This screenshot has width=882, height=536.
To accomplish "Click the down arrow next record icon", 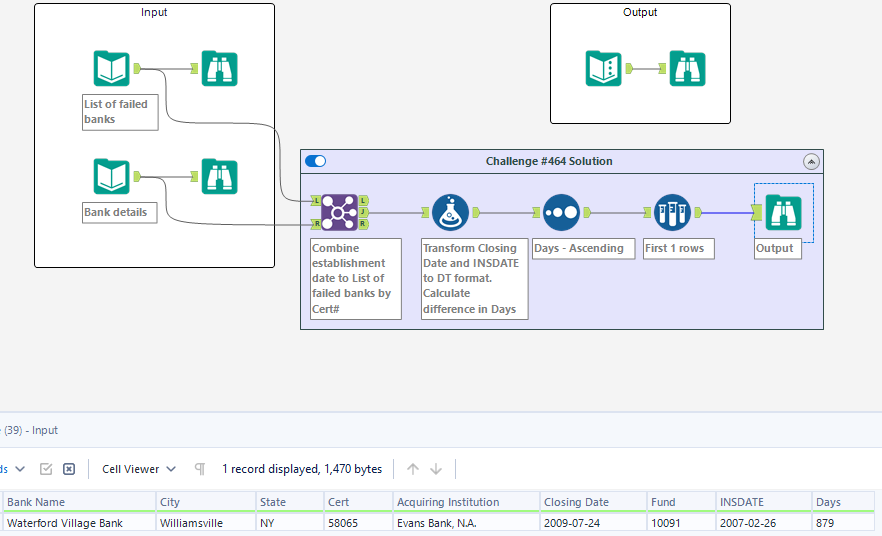I will coord(436,469).
